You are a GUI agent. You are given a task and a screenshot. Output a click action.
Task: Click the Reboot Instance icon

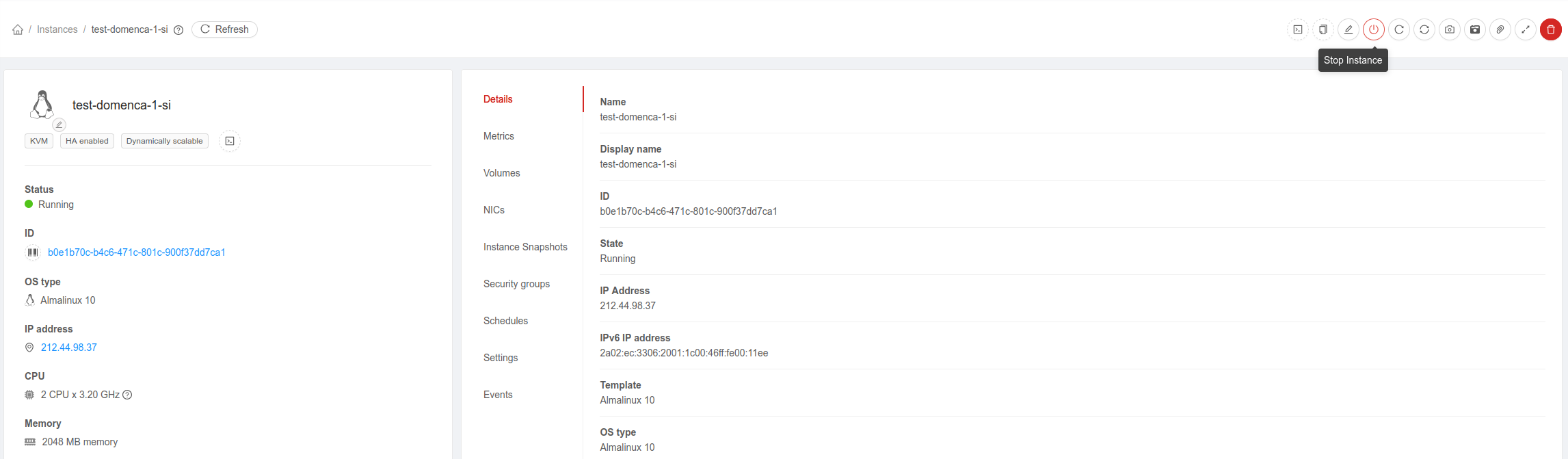(1398, 29)
